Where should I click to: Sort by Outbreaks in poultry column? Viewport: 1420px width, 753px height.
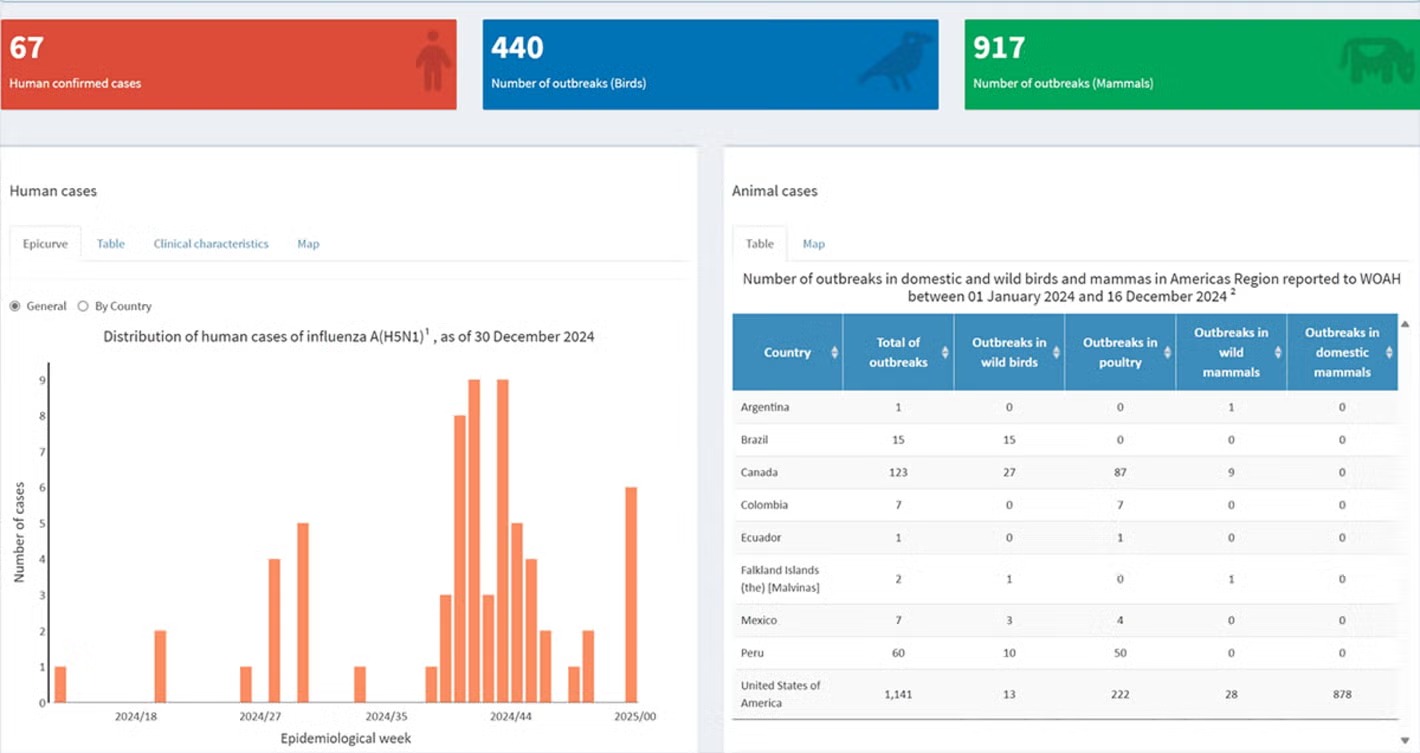pos(1166,353)
